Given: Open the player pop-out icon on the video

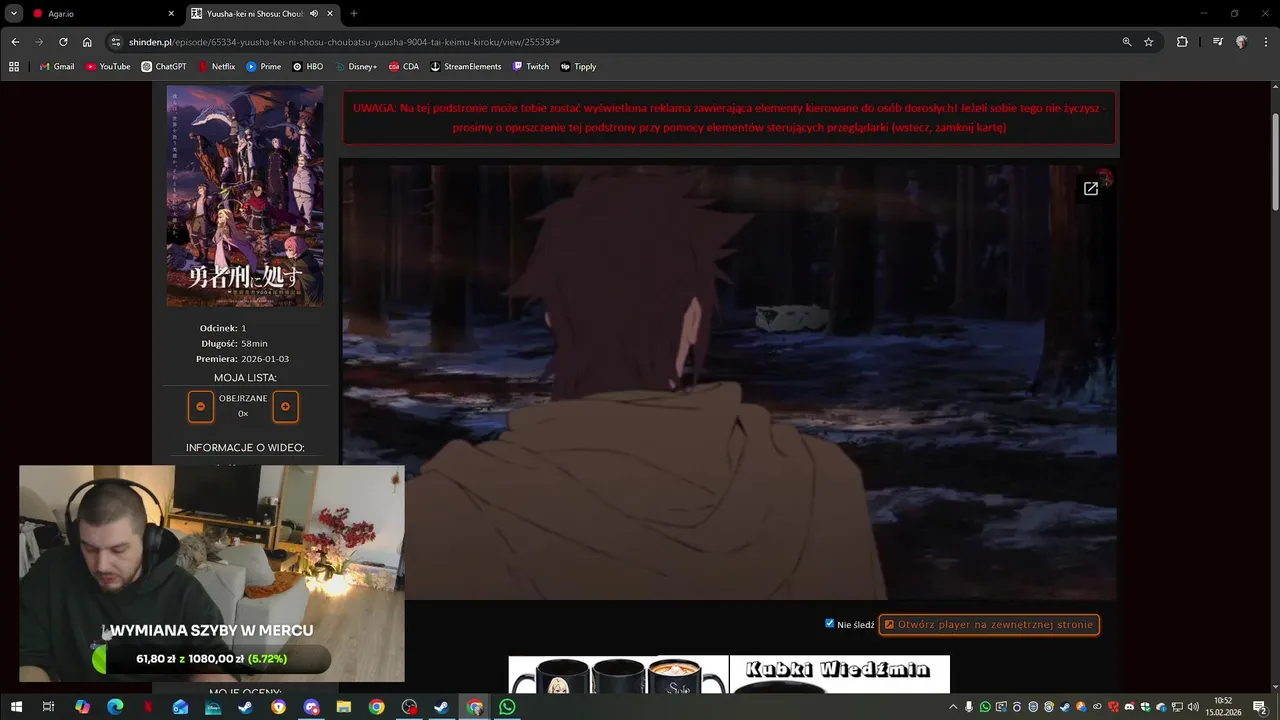Looking at the screenshot, I should point(1091,188).
